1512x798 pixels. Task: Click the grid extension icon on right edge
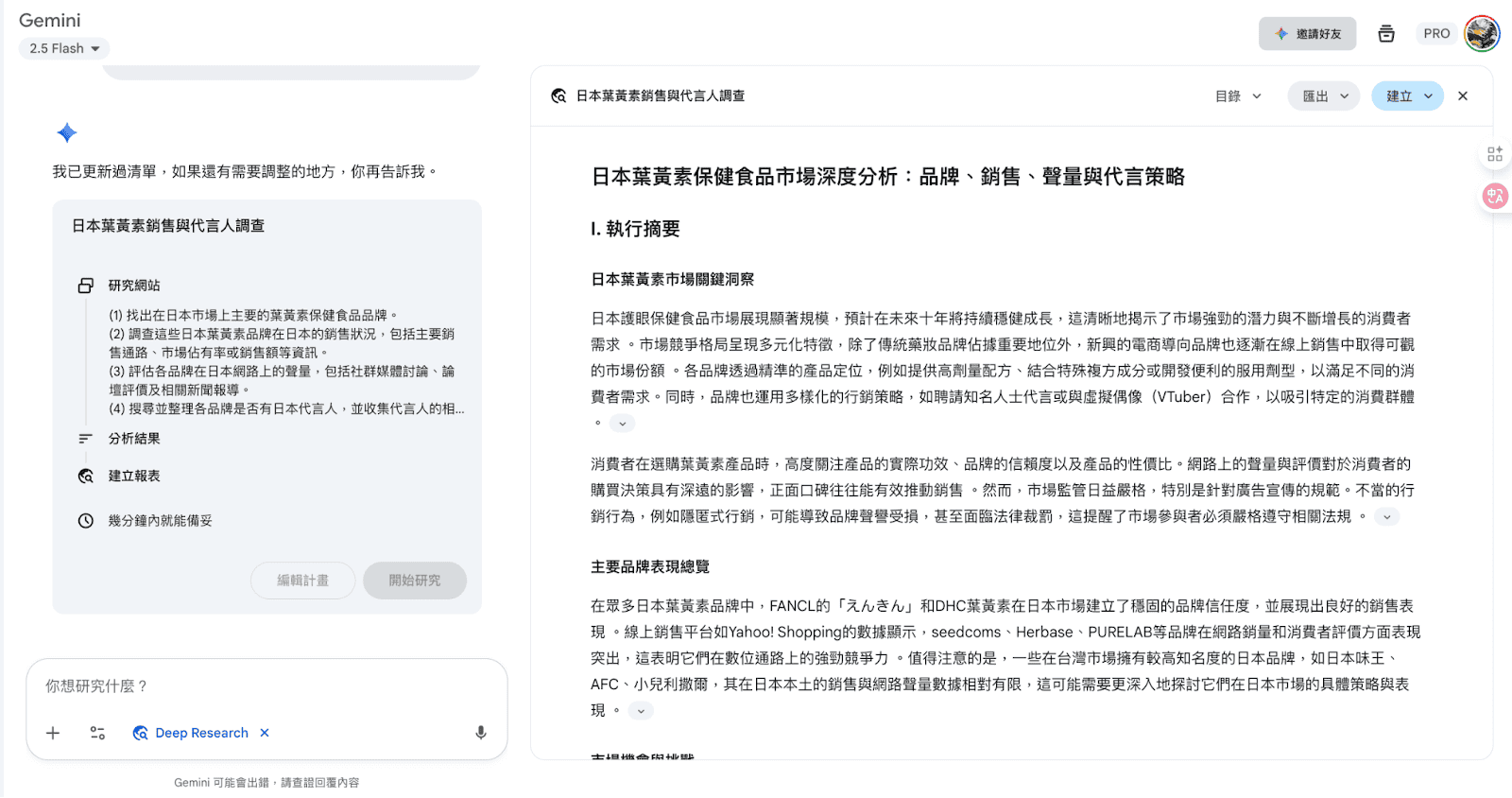point(1495,154)
